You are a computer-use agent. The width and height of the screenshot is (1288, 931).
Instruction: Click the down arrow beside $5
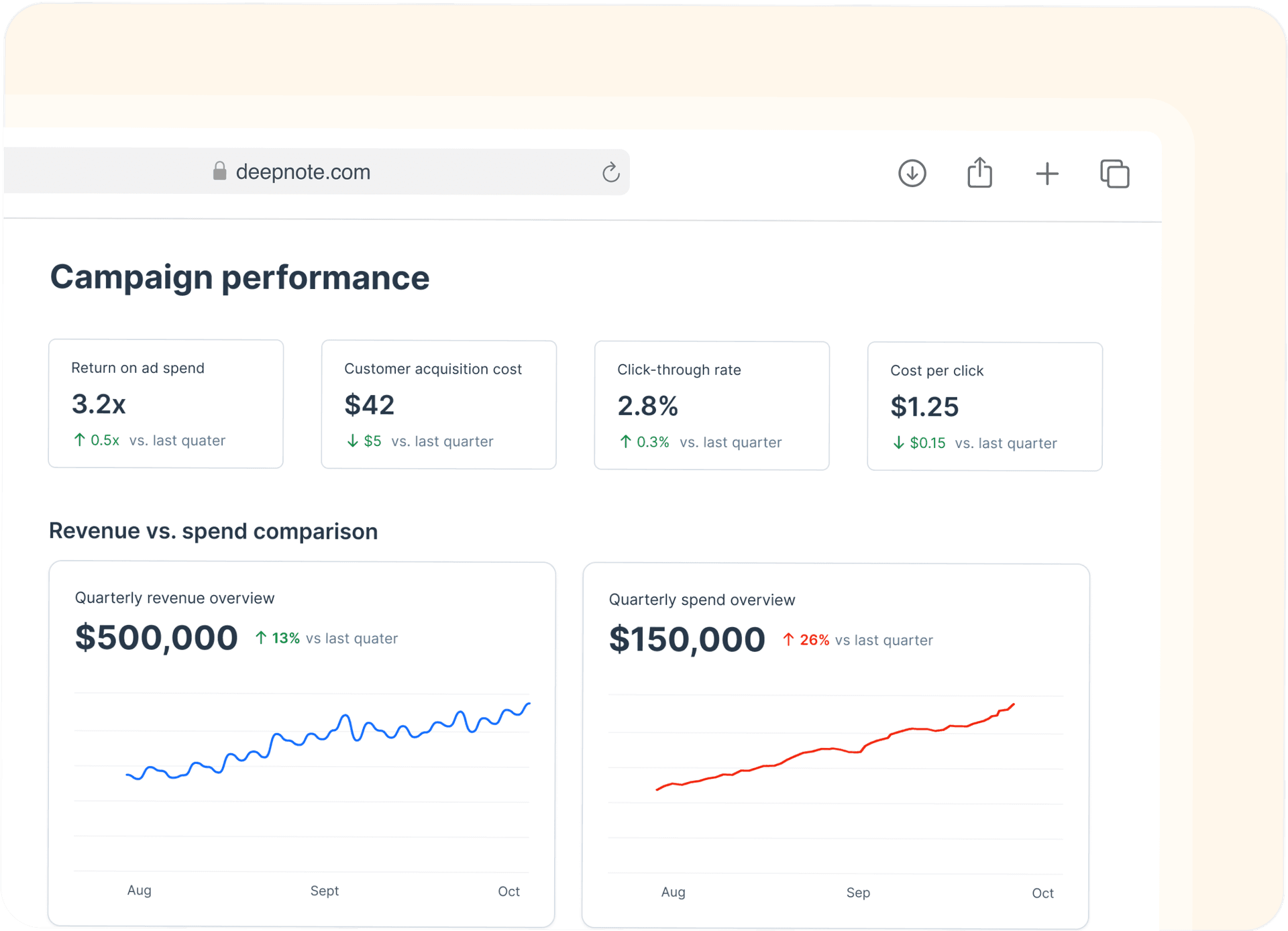(x=352, y=441)
